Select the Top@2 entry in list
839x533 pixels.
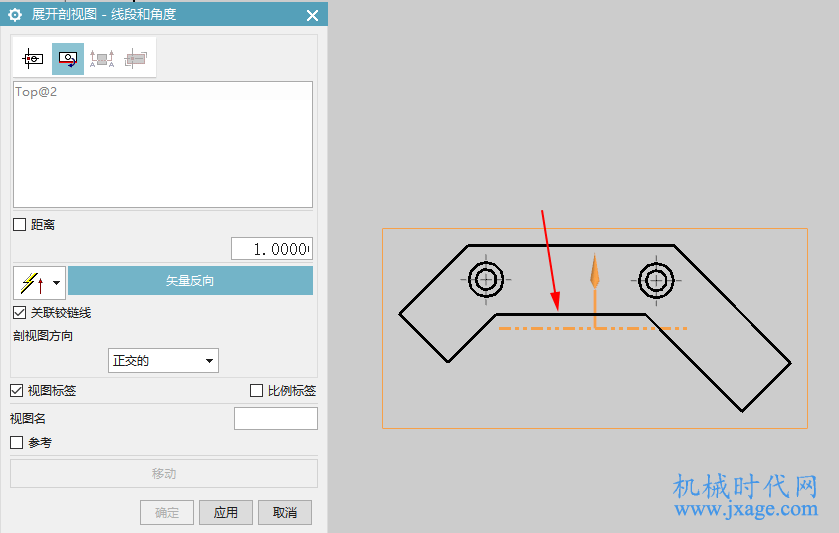coord(36,92)
